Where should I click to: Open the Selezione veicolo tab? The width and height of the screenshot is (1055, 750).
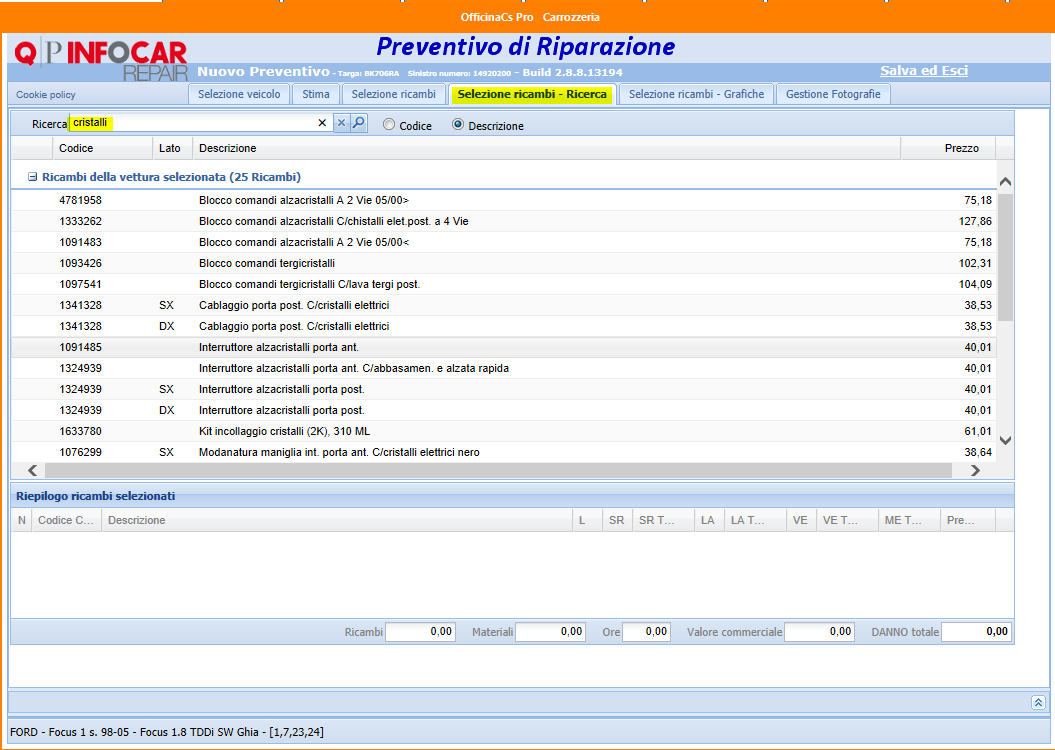click(x=239, y=94)
